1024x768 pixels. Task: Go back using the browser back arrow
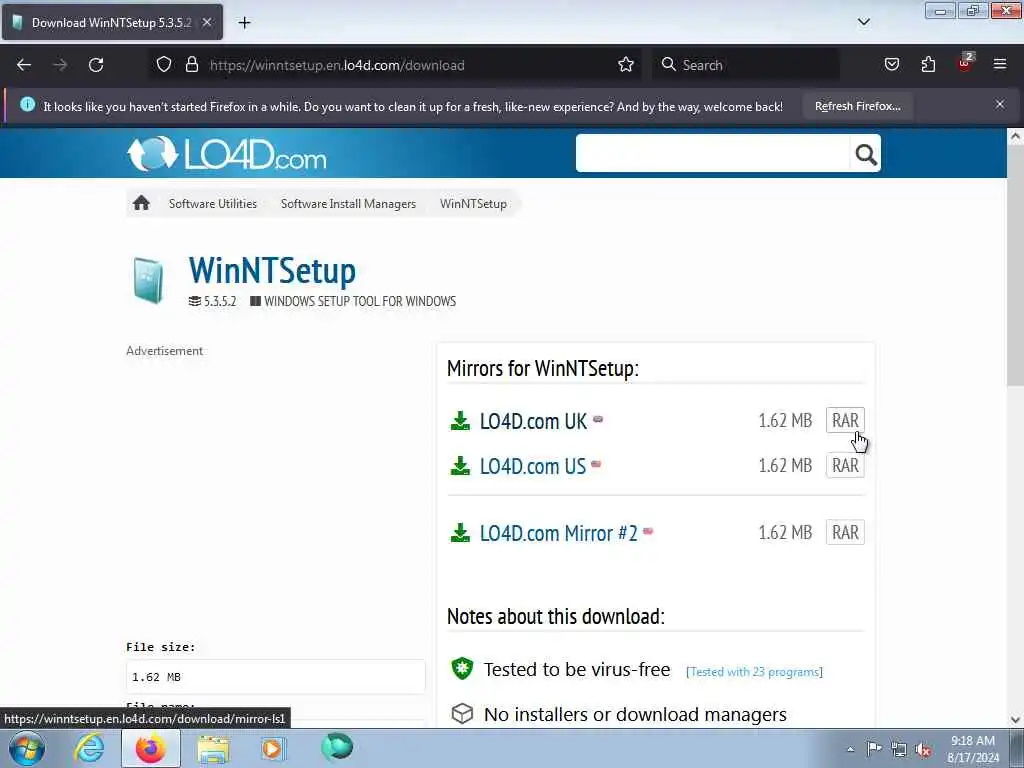24,65
